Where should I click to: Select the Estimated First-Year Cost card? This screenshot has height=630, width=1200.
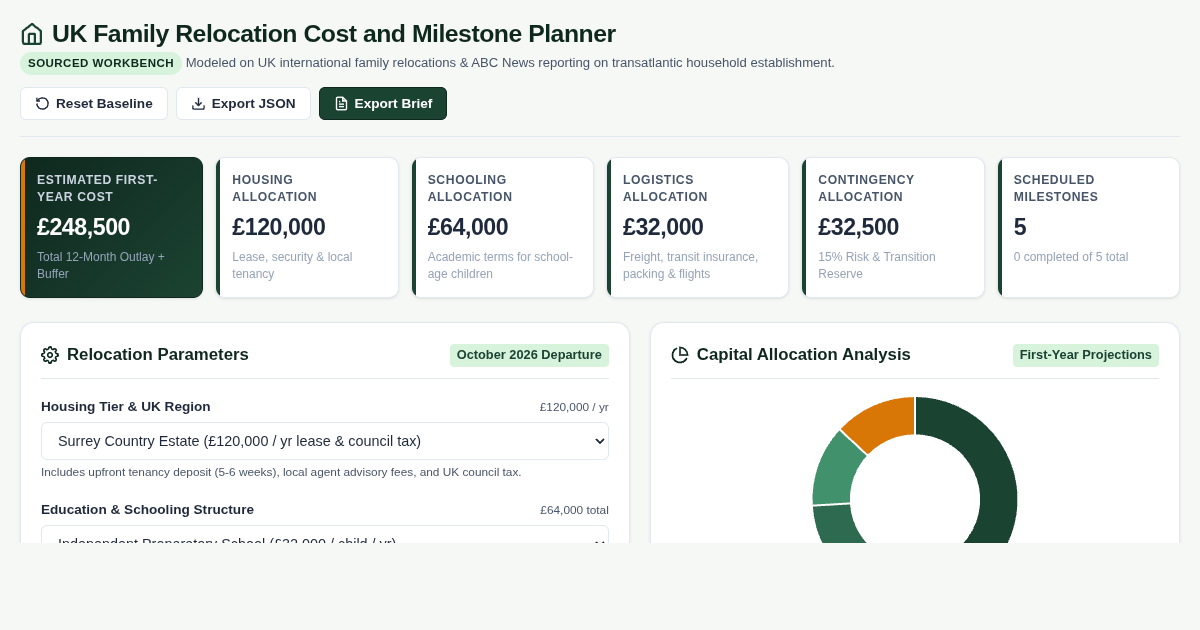click(111, 227)
